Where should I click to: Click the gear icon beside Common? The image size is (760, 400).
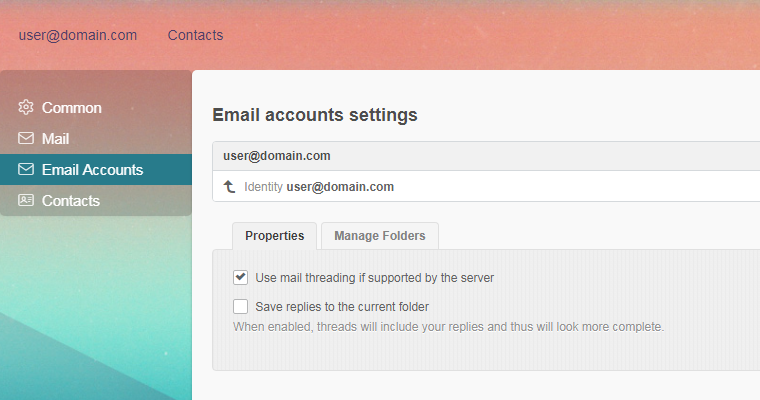coord(26,108)
